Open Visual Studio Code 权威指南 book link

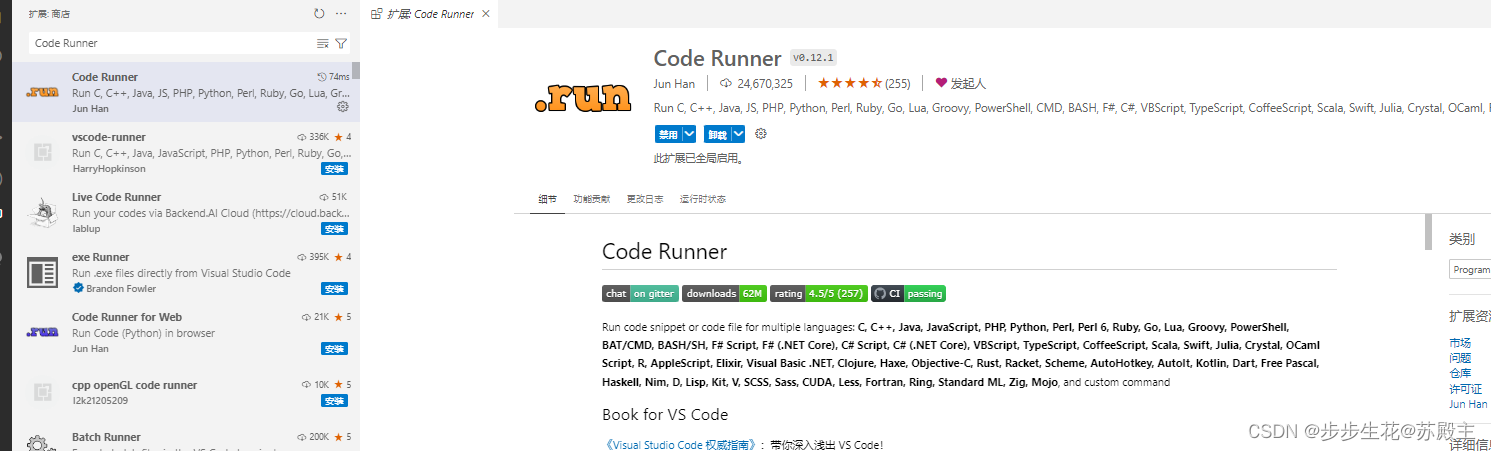(x=684, y=445)
